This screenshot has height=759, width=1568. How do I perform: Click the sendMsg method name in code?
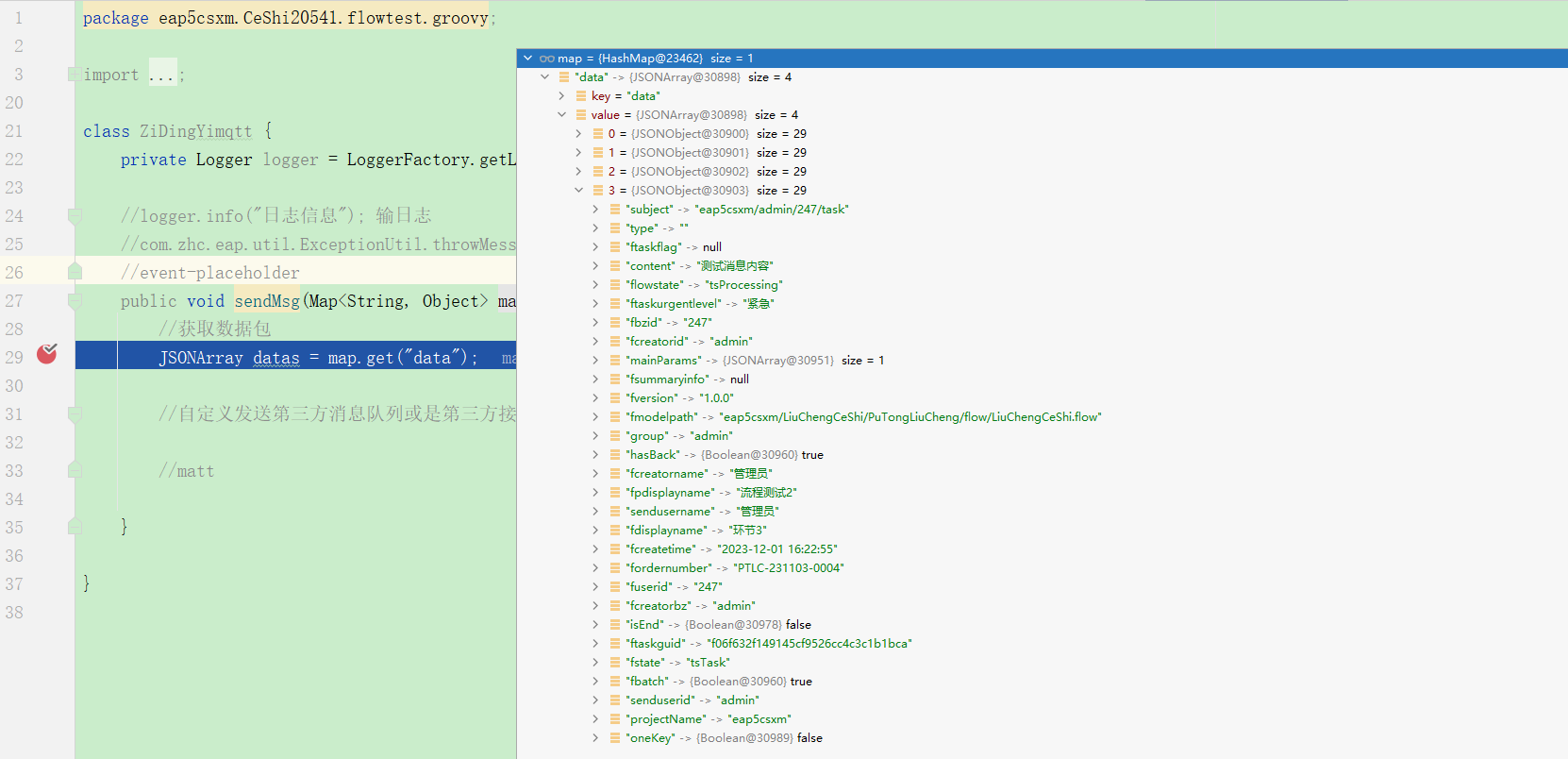pos(267,301)
